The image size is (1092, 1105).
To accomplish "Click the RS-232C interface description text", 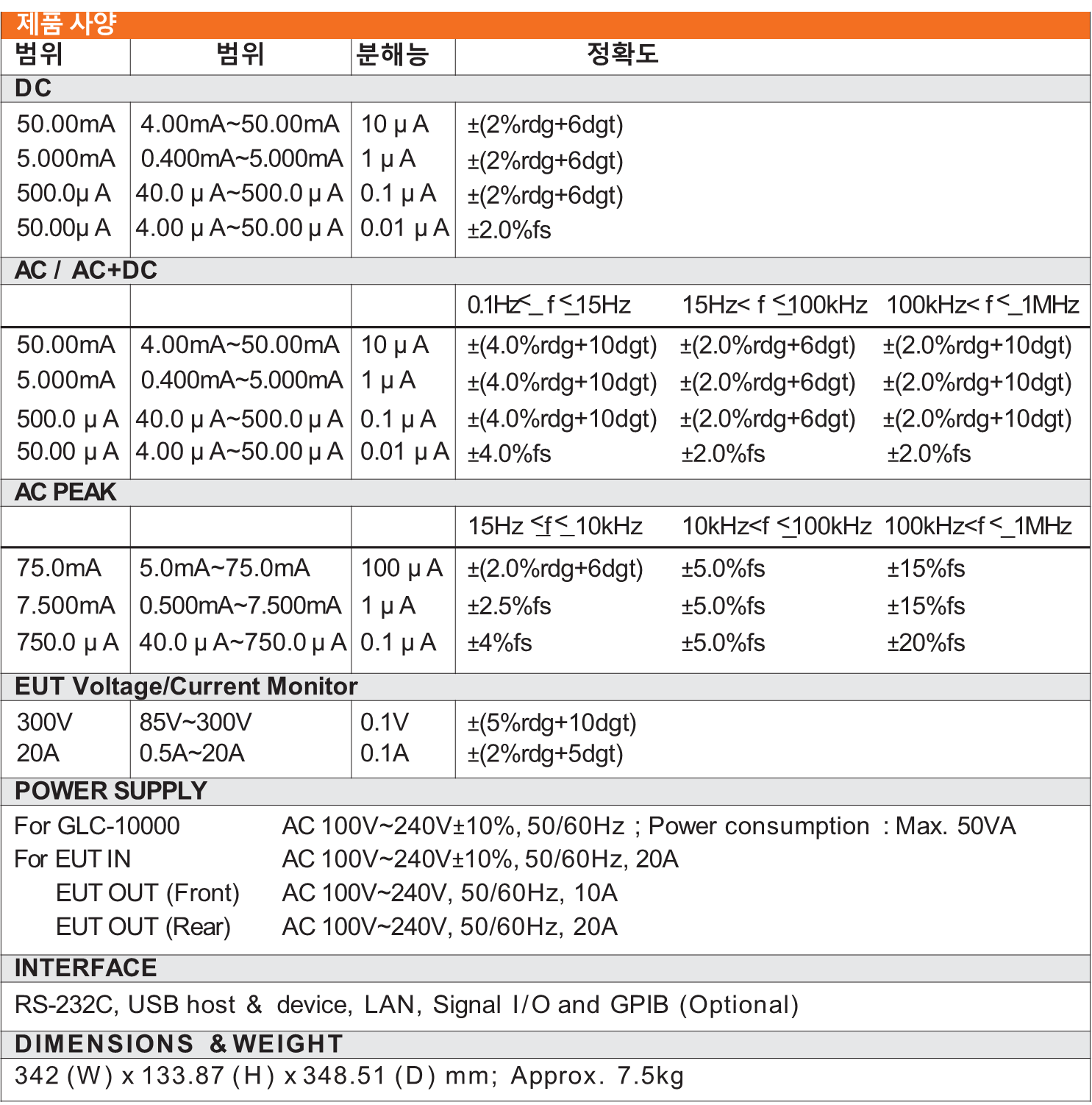I will (407, 1005).
